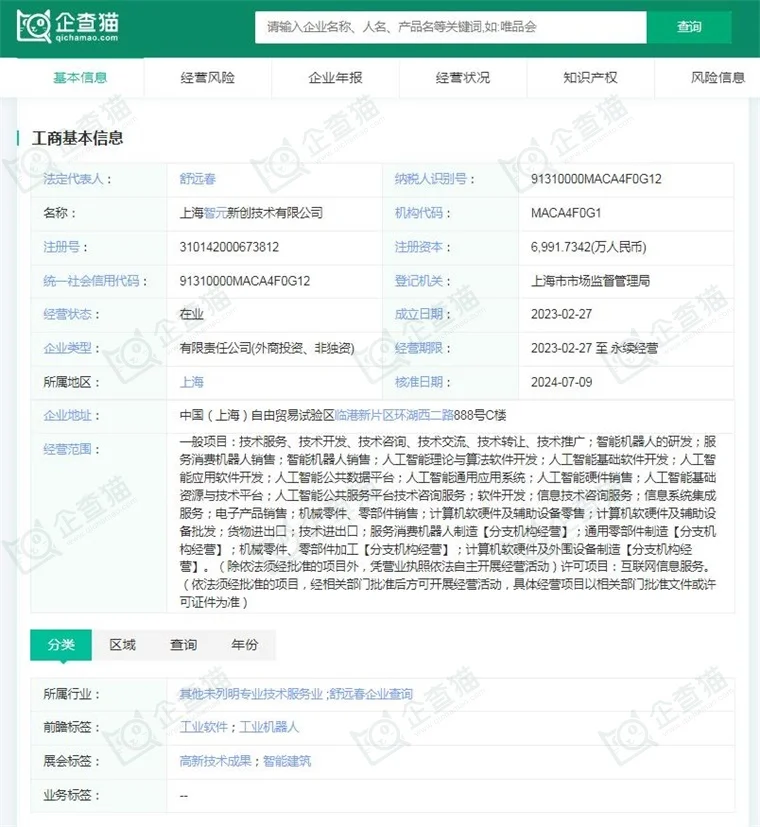
Task: Open 其他未列明专业技术服务业 industry link
Action: coord(251,694)
